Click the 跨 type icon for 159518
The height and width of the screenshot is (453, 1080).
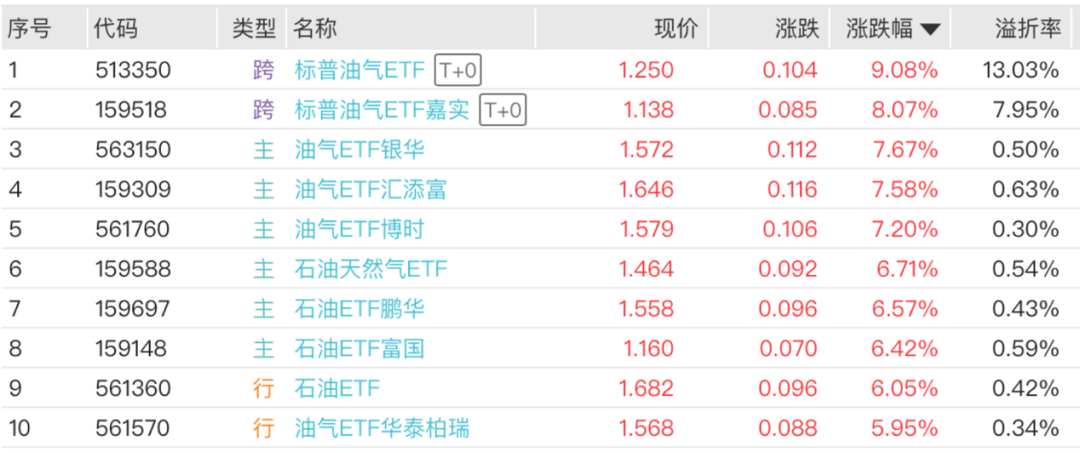[x=263, y=110]
